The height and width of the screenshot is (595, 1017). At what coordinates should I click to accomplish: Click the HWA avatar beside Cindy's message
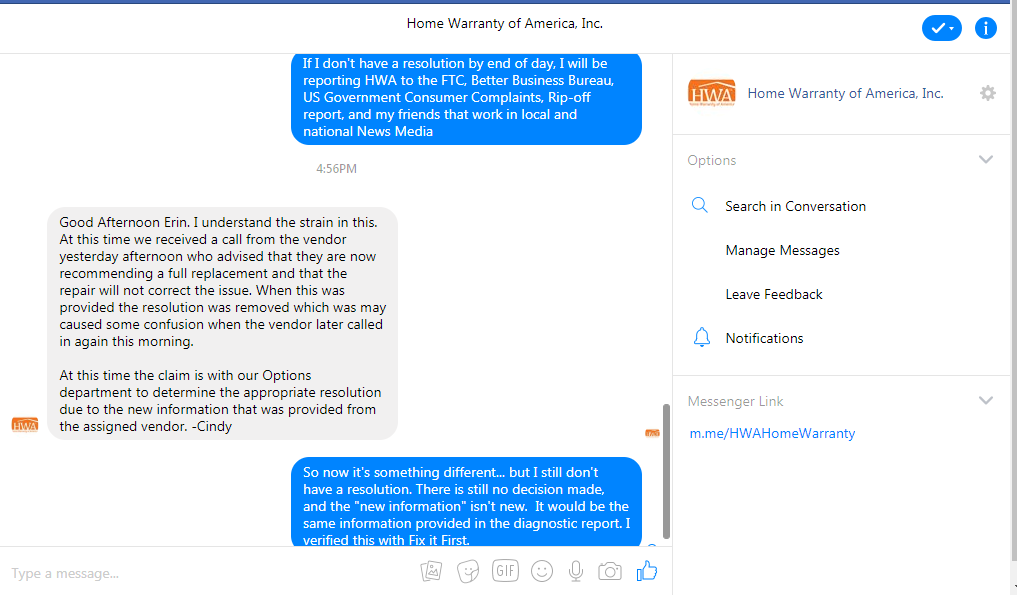point(25,426)
